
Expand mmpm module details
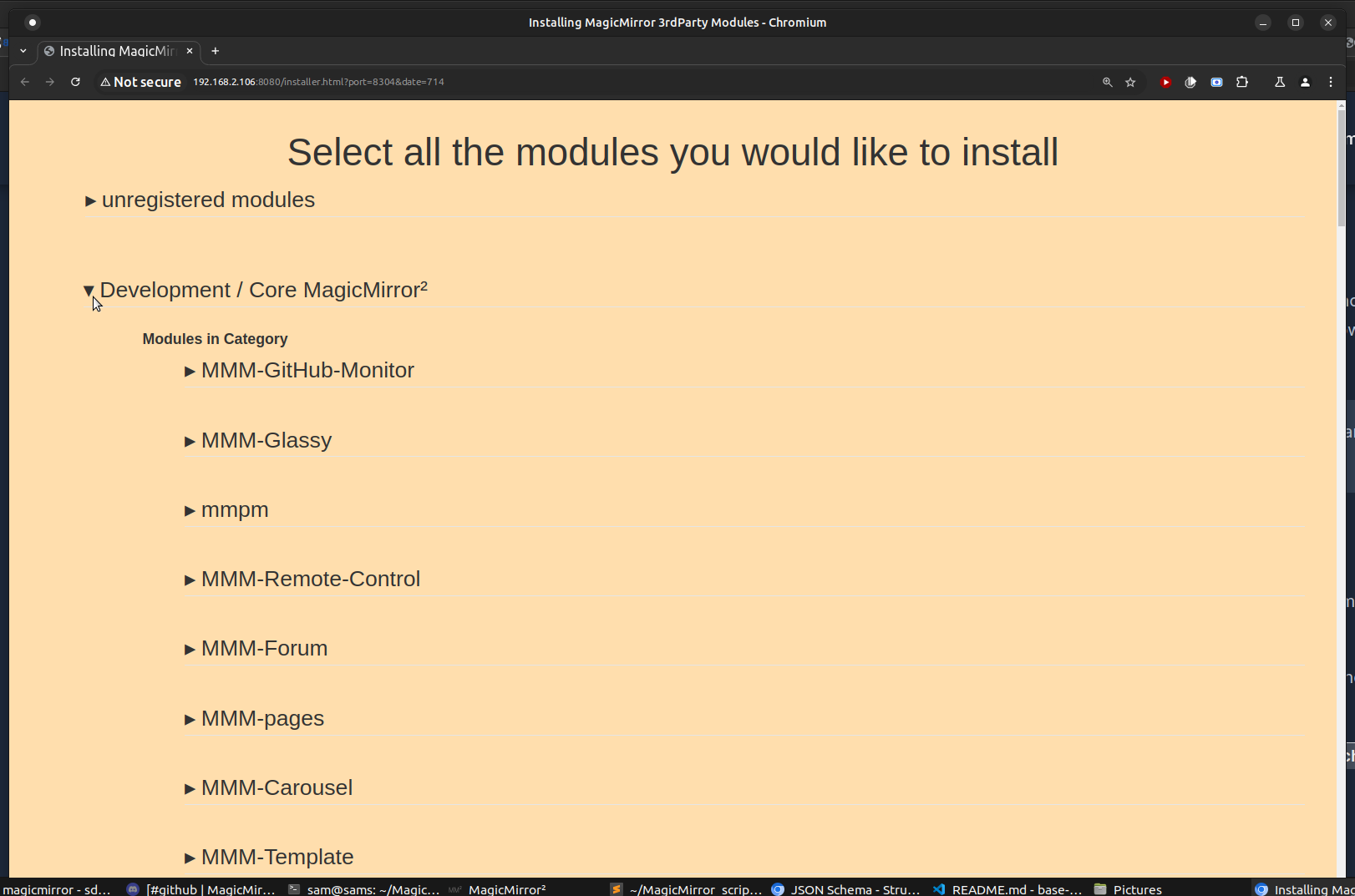coord(226,509)
